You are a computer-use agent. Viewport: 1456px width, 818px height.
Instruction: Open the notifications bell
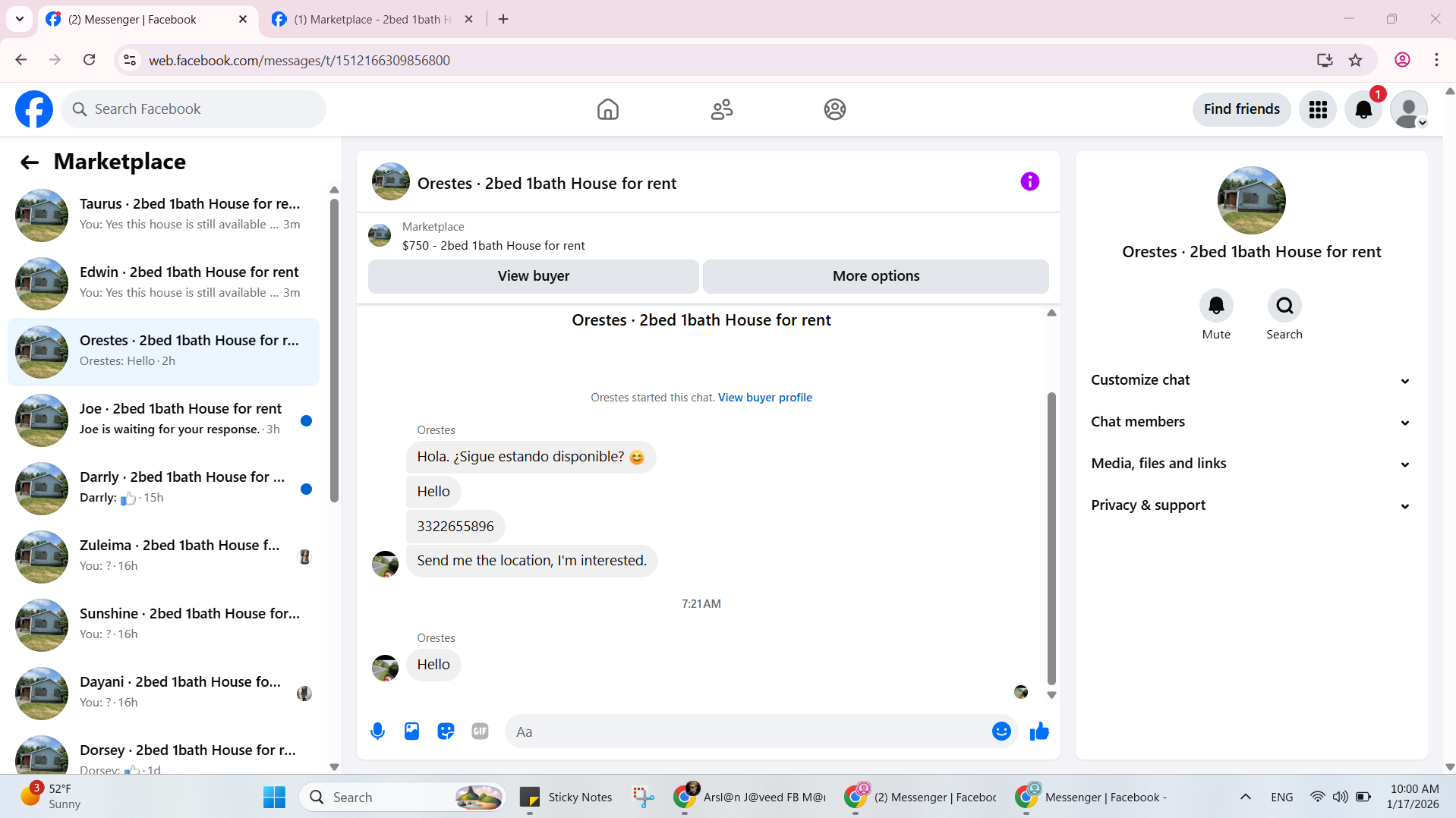click(x=1363, y=109)
